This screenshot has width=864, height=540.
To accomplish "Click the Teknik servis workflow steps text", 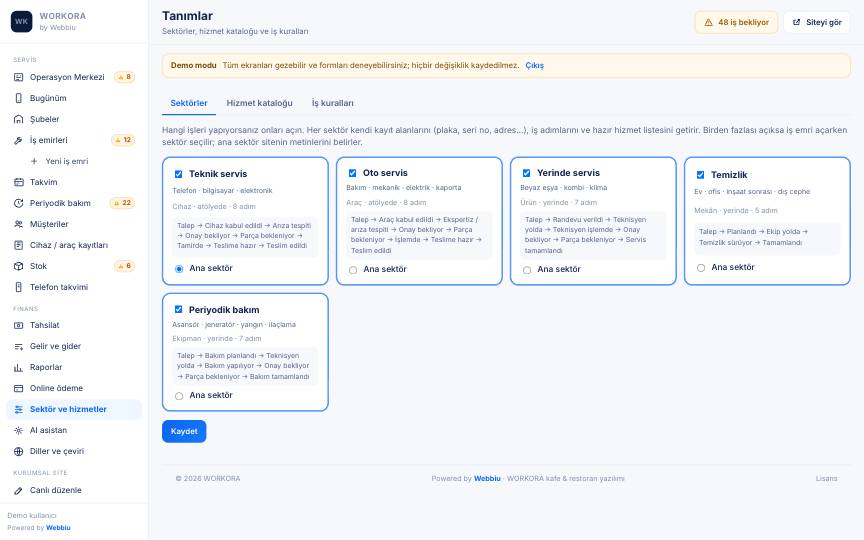I will (245, 236).
